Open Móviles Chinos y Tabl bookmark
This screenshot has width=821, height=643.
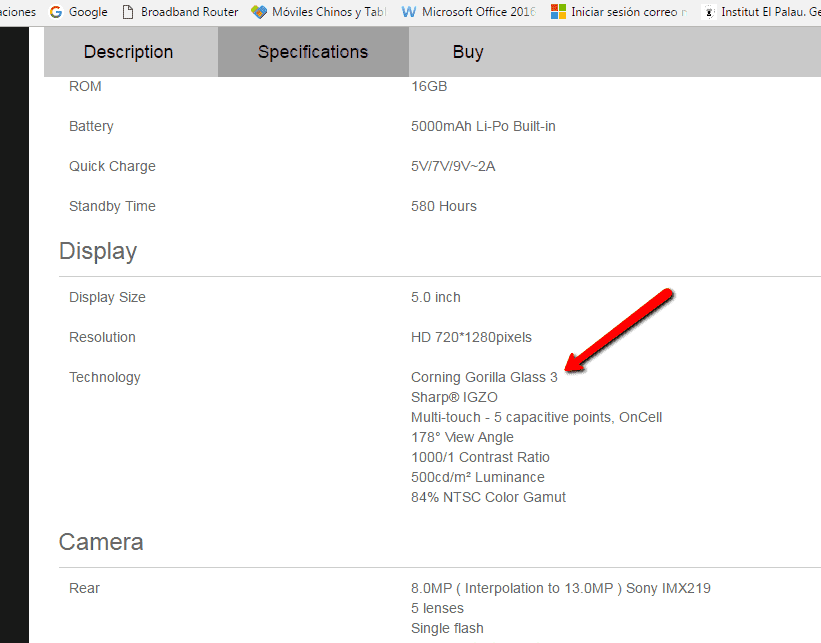click(319, 12)
